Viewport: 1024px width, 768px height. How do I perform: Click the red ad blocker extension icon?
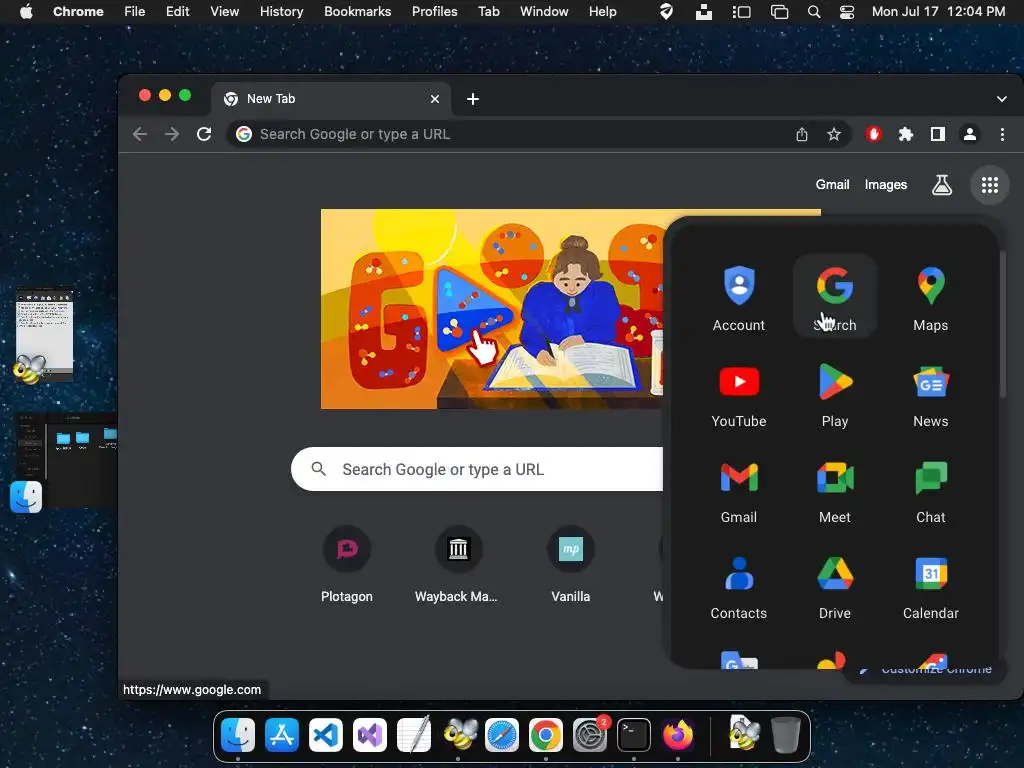point(873,134)
